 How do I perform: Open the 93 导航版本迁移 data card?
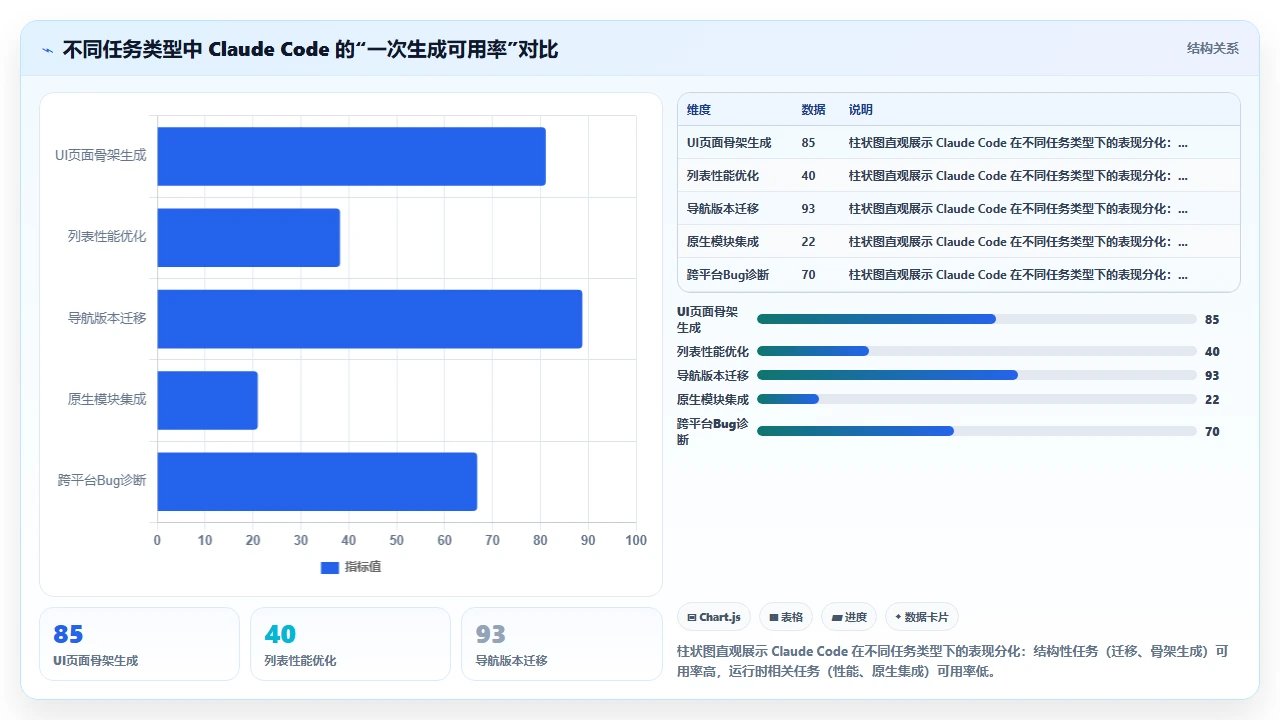click(562, 644)
